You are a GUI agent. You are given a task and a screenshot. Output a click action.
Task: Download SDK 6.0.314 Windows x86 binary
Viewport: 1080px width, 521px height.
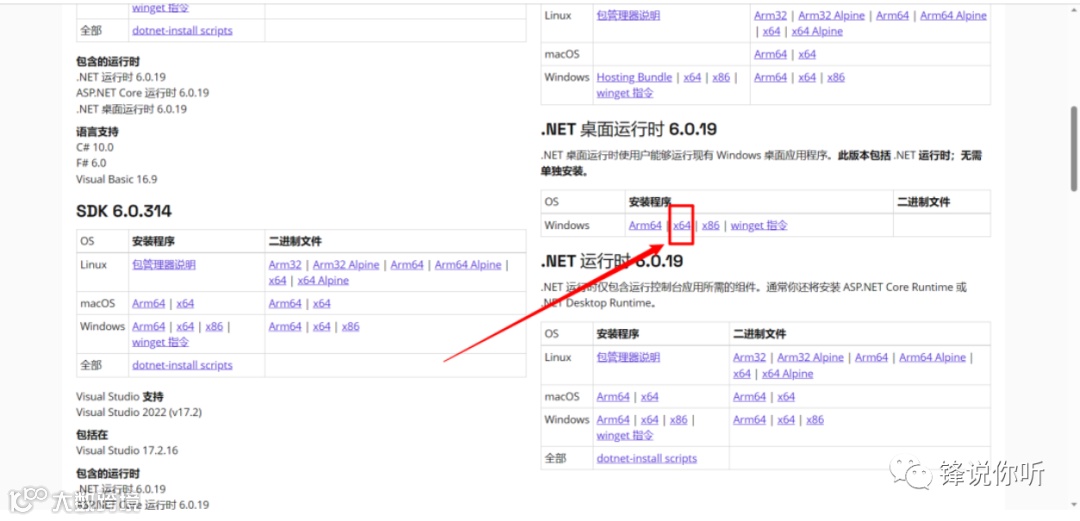[x=351, y=326]
